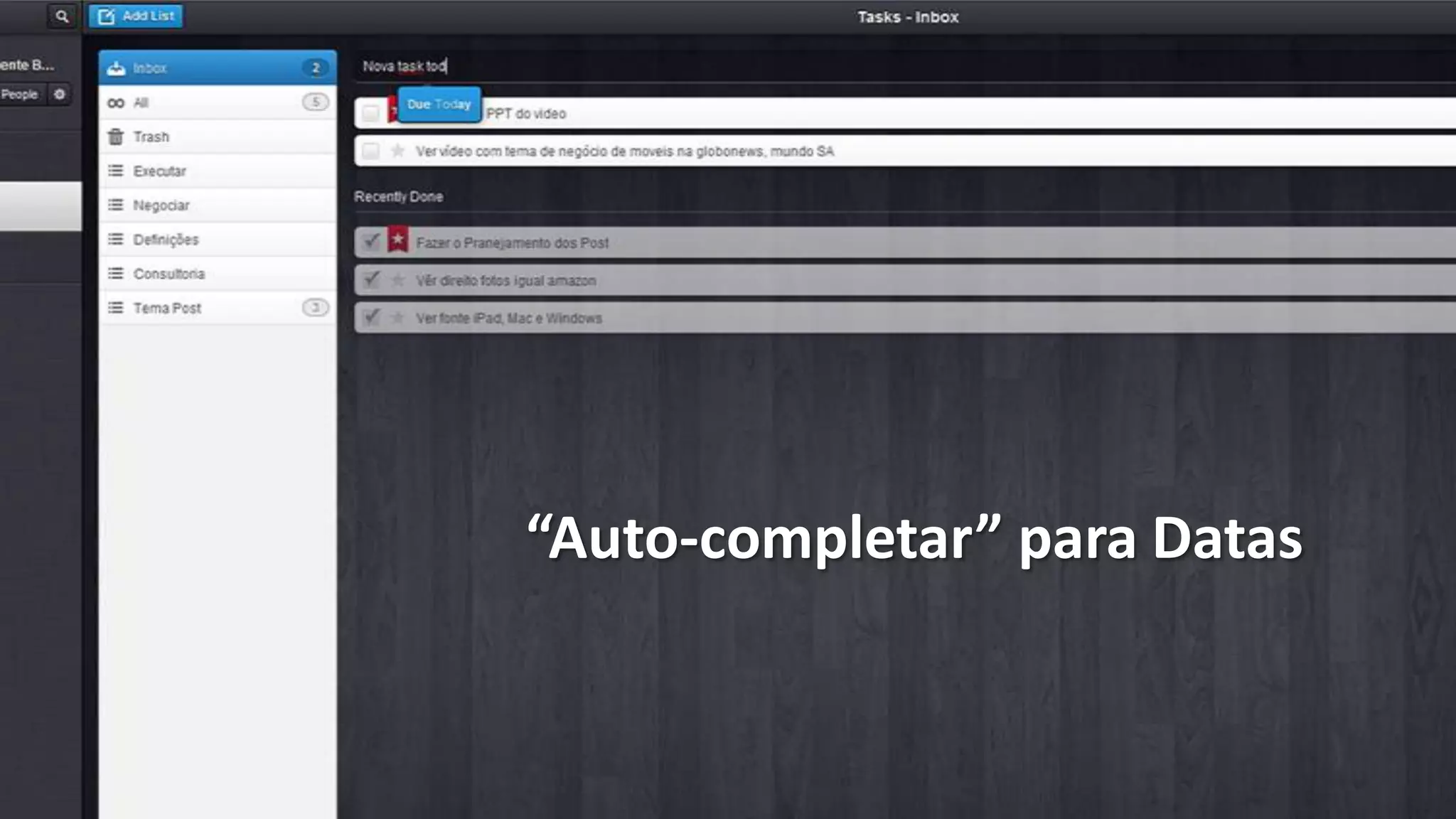Click list icon beside Tema Post
The image size is (1456, 819).
[116, 307]
